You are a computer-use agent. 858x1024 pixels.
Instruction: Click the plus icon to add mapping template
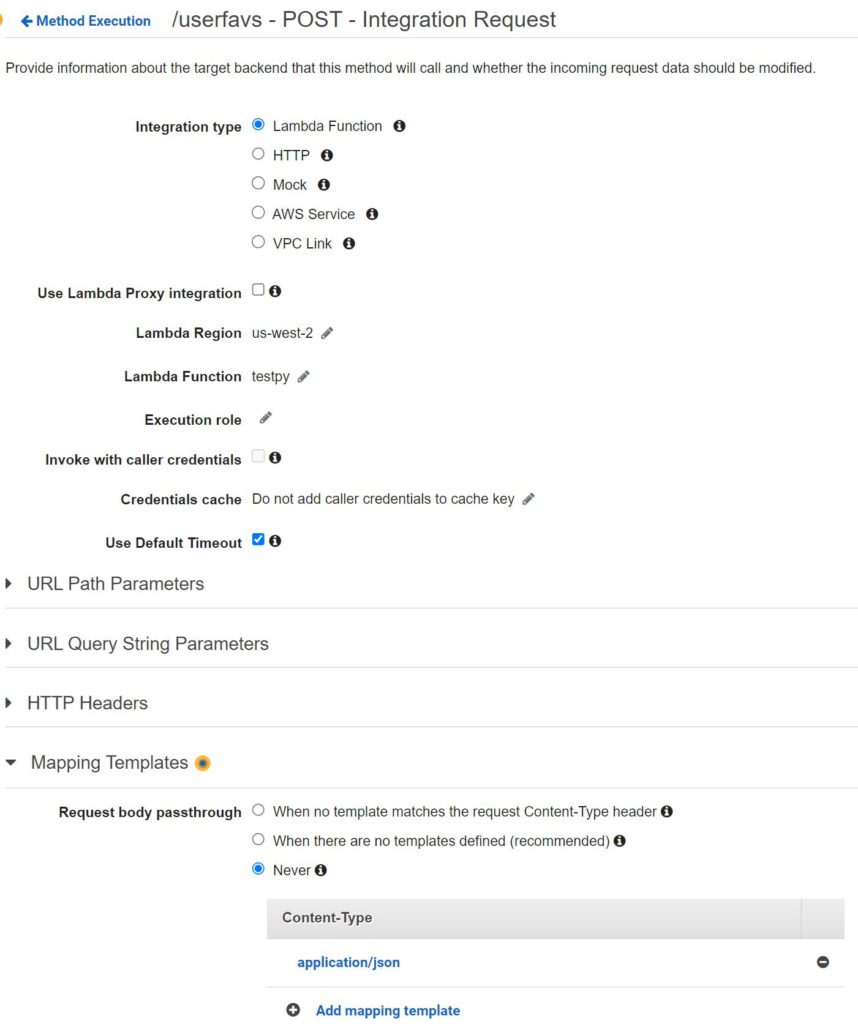pos(293,1010)
